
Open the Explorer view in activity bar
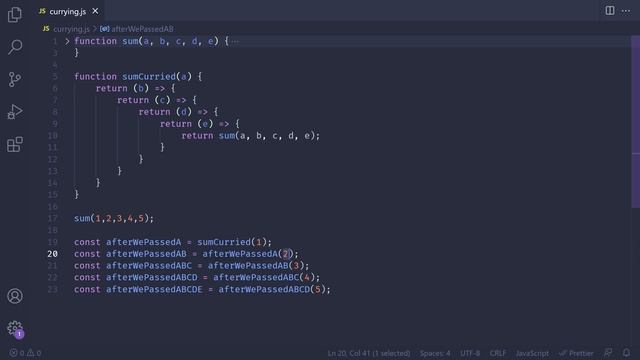click(15, 15)
